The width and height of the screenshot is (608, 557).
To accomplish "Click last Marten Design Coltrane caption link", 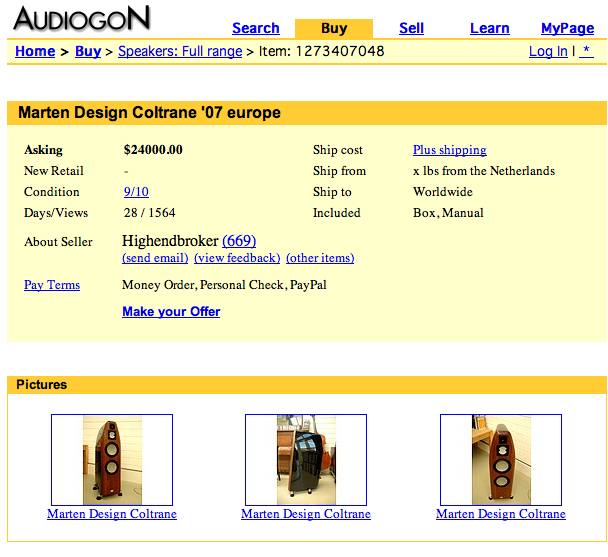I will (x=501, y=514).
